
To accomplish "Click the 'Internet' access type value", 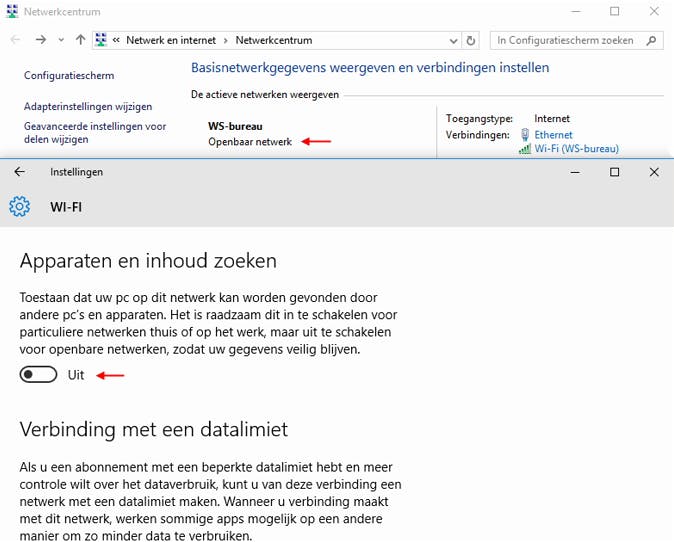I will [552, 119].
